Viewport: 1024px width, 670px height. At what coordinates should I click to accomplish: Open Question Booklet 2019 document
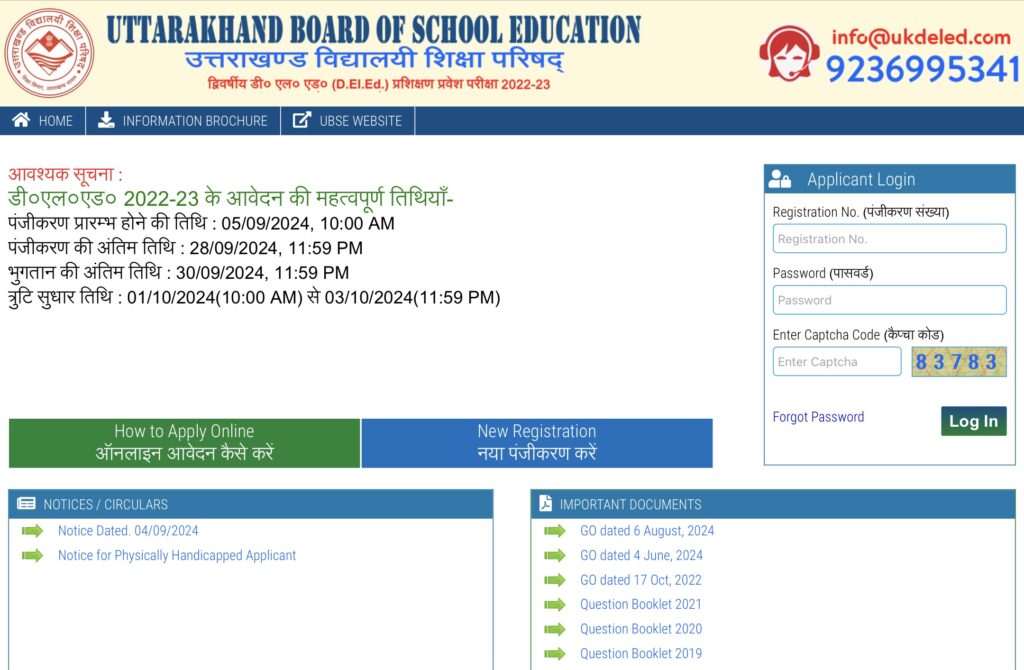pyautogui.click(x=641, y=654)
